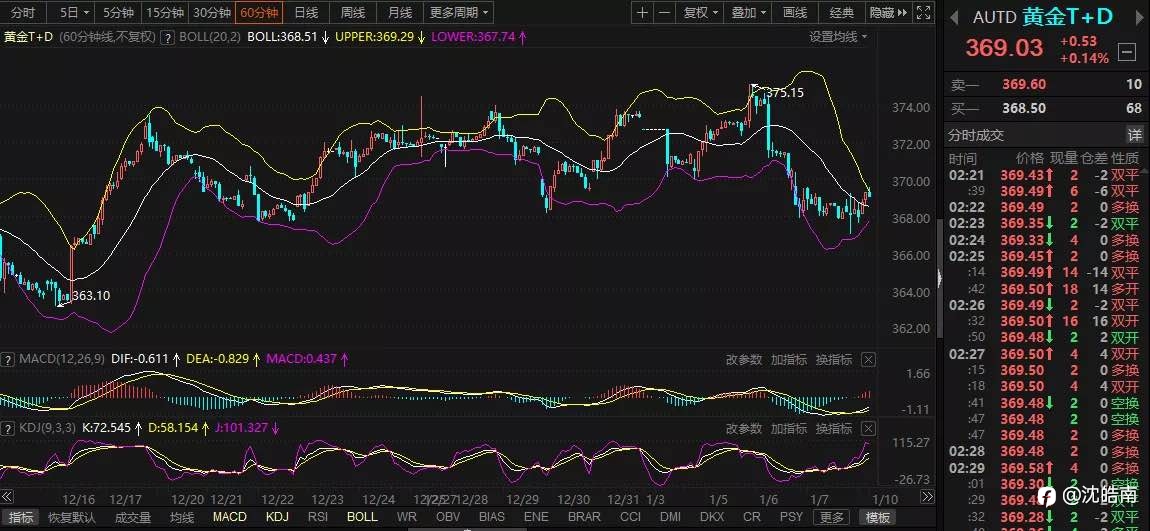Click 加指标 in MACD panel
Screen dimensions: 1150x531
pos(788,359)
